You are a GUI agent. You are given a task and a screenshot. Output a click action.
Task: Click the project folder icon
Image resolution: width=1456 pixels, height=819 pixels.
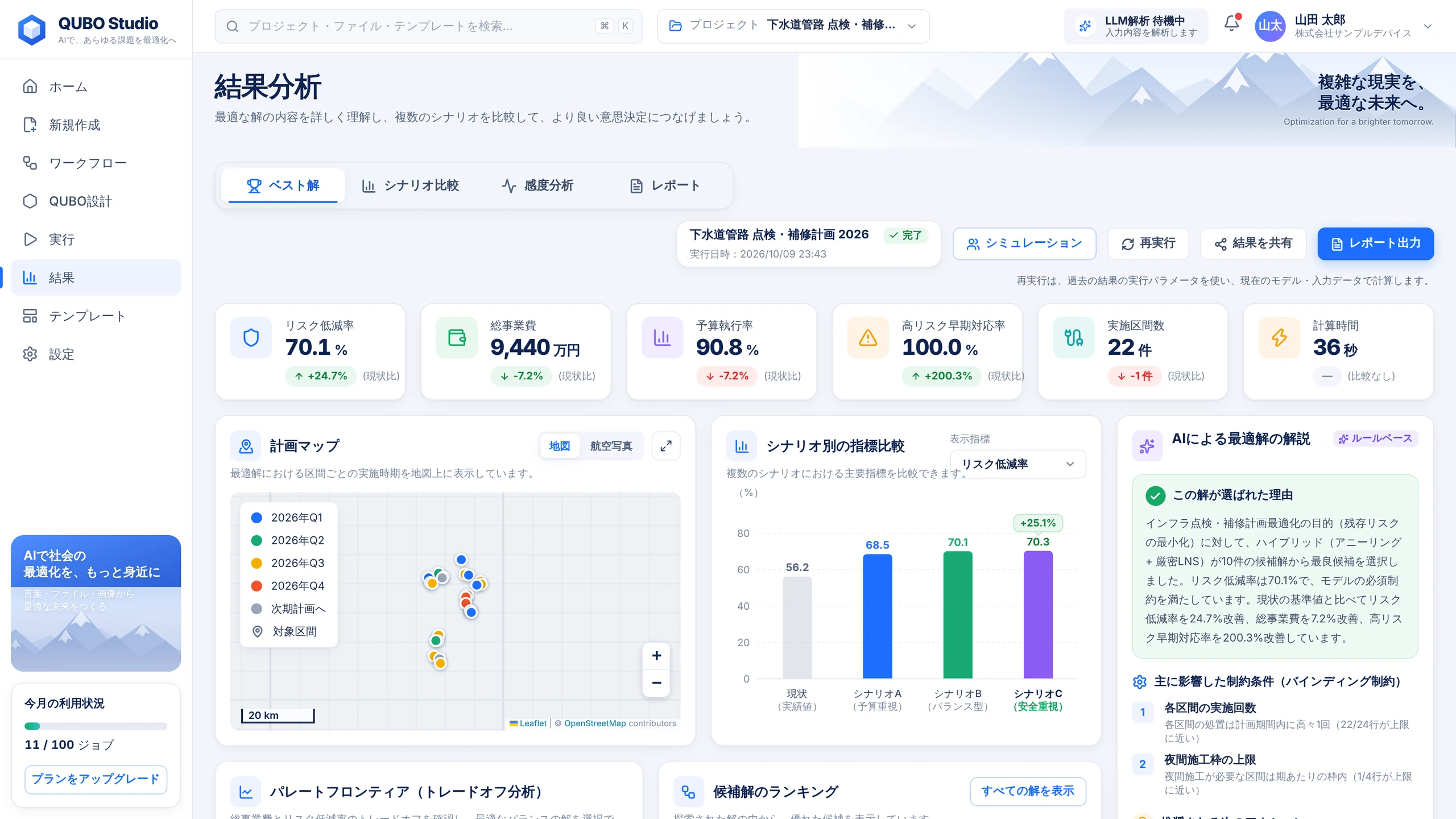[x=675, y=26]
